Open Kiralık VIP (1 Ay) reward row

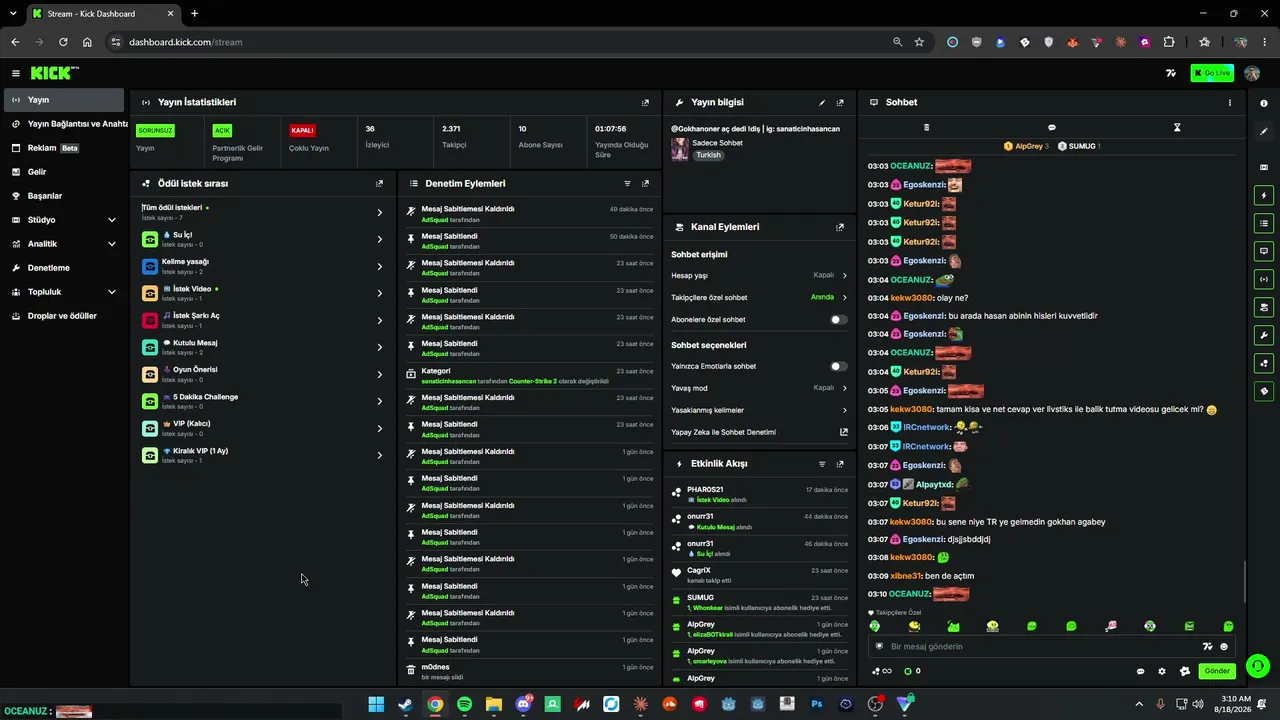pyautogui.click(x=262, y=455)
